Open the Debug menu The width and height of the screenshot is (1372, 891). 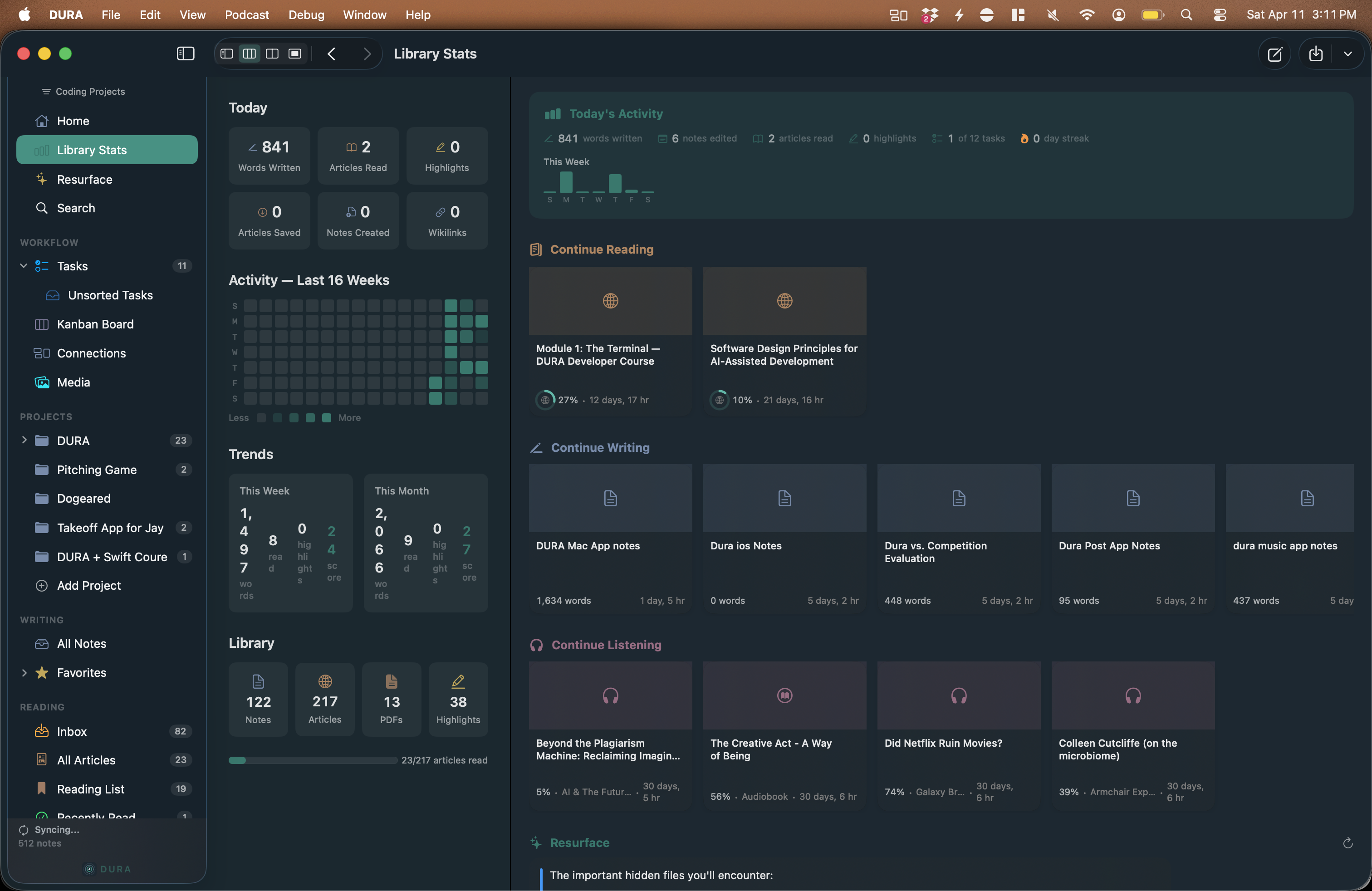point(306,15)
